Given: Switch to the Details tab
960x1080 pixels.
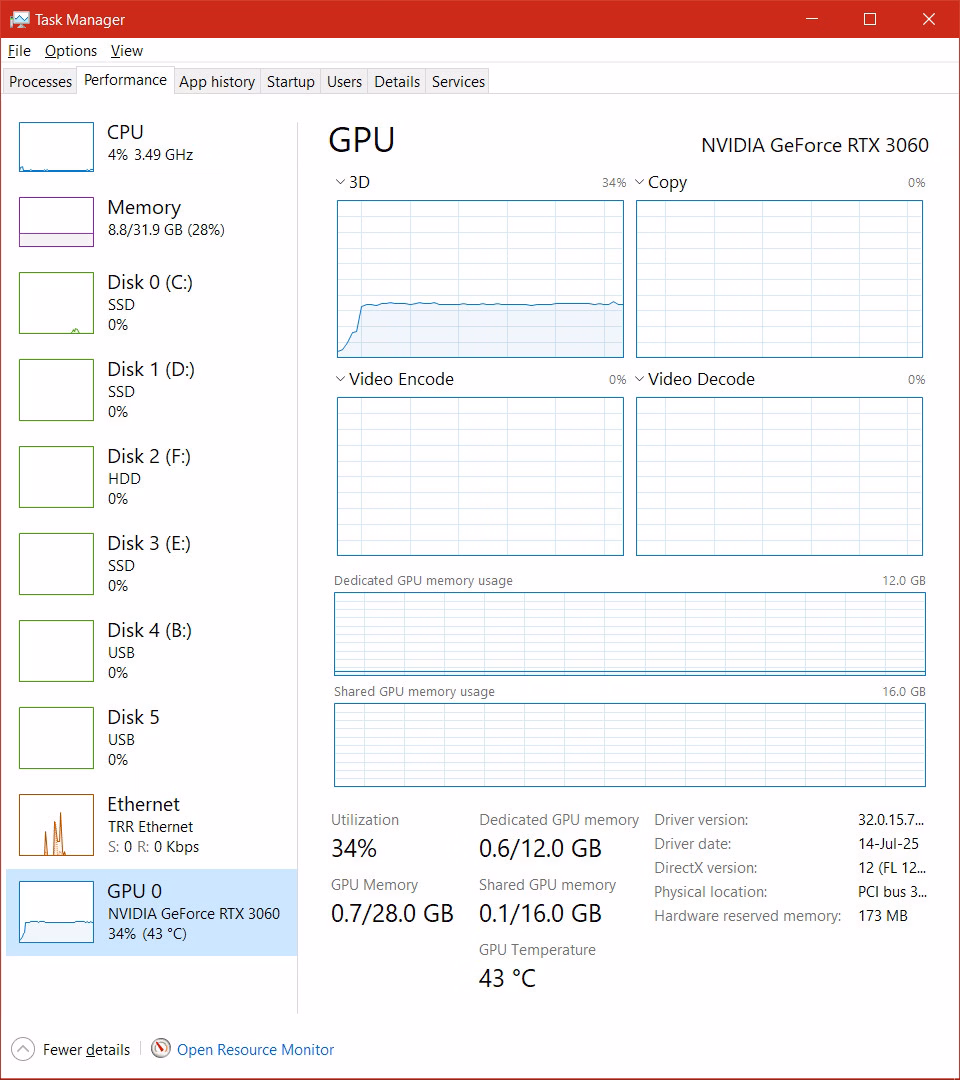Looking at the screenshot, I should click(x=397, y=81).
